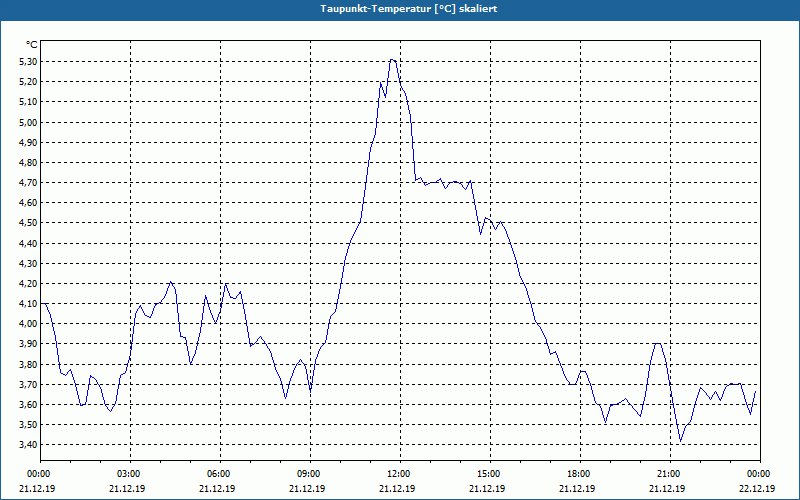Image resolution: width=800 pixels, height=500 pixels.
Task: Select the 3,90 y-axis value
Action: coord(29,344)
